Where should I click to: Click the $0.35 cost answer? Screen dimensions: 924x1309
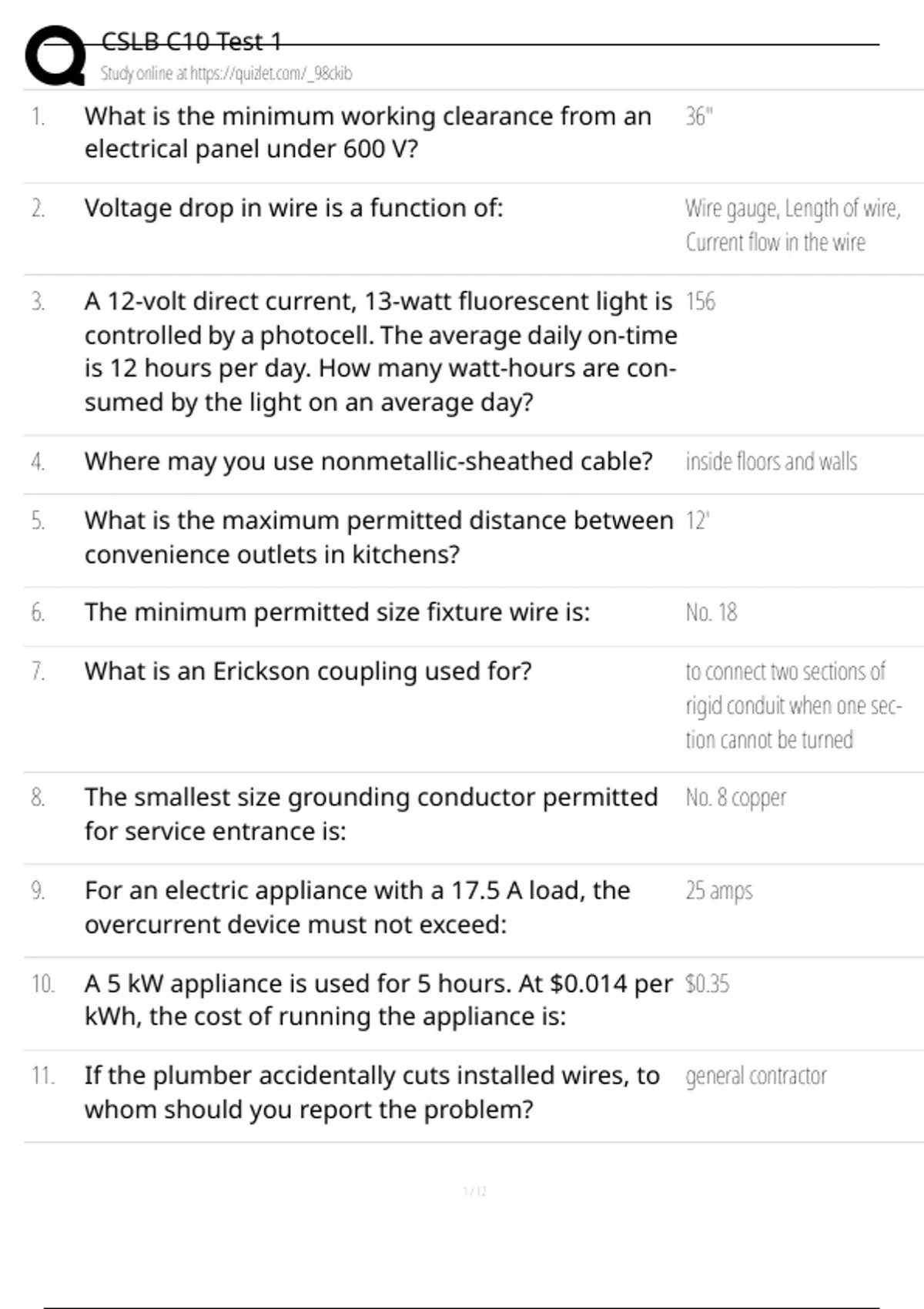click(x=707, y=983)
